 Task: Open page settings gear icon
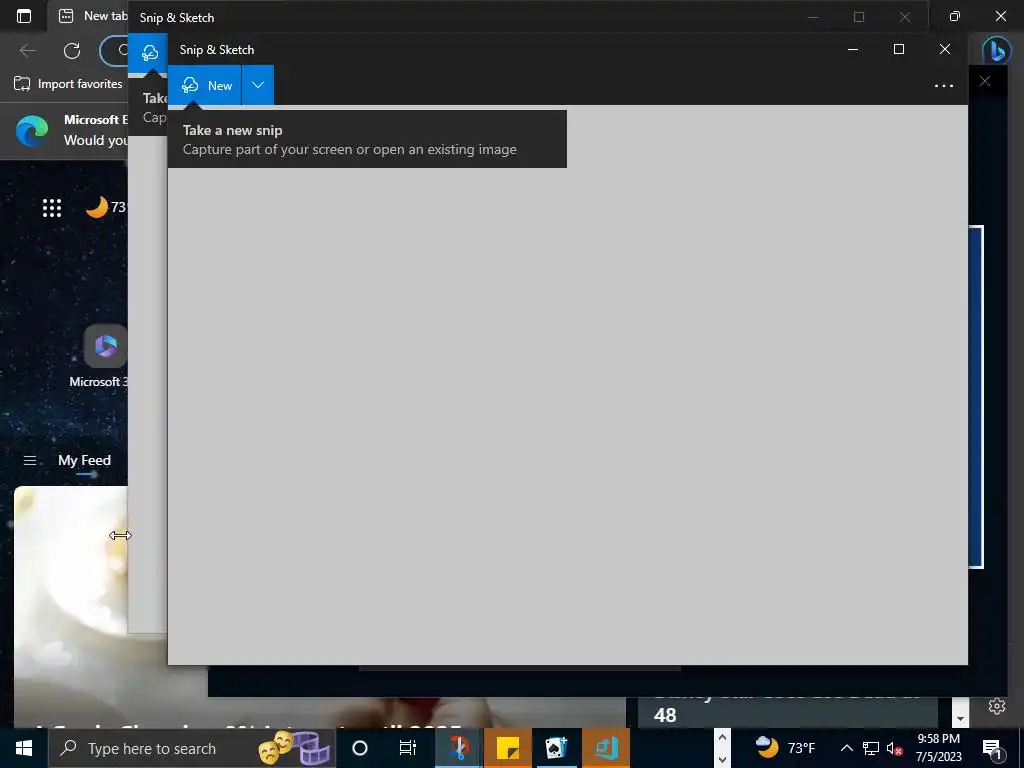point(997,706)
